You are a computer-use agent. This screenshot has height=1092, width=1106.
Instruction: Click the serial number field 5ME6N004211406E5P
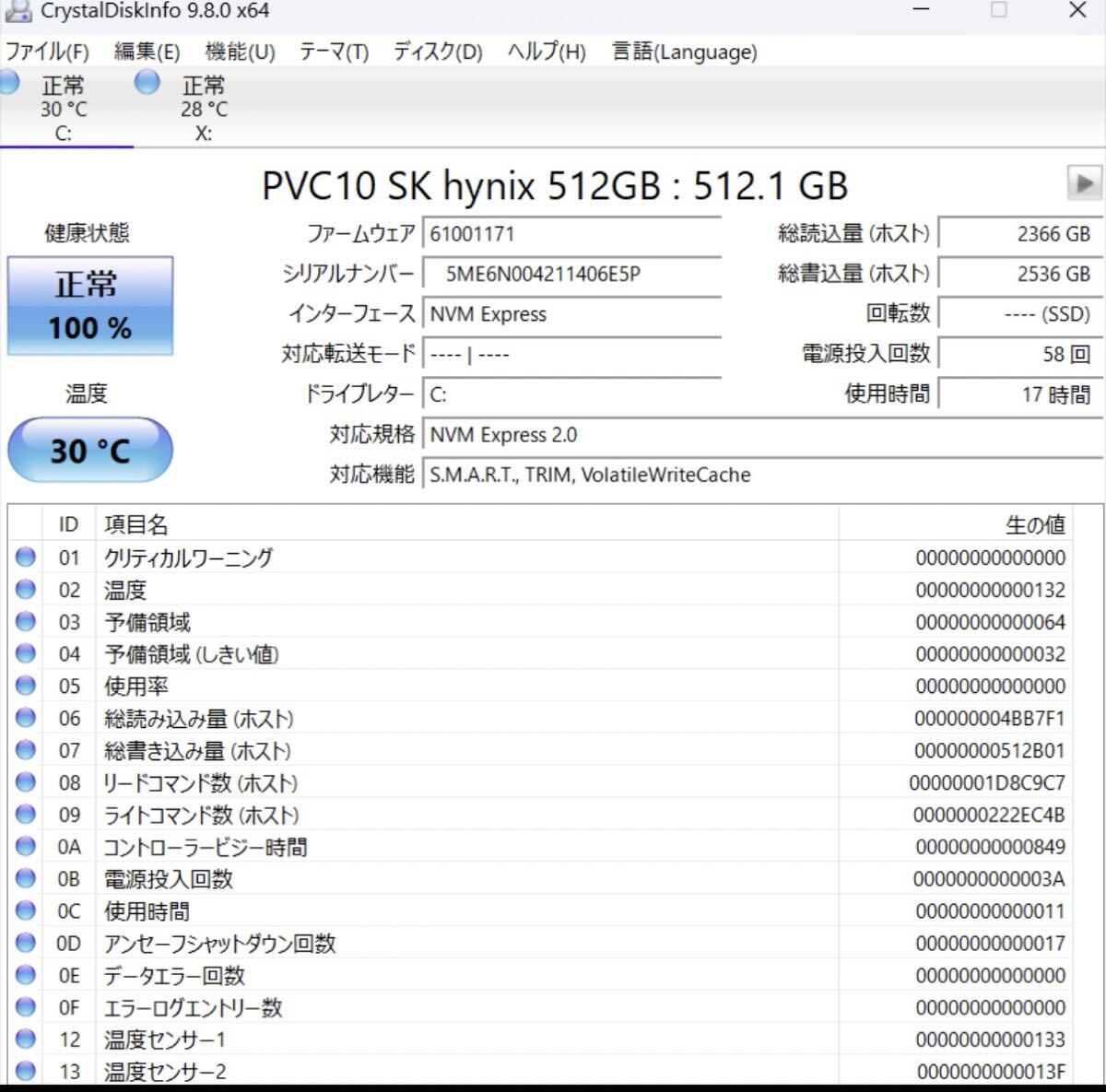coord(571,274)
